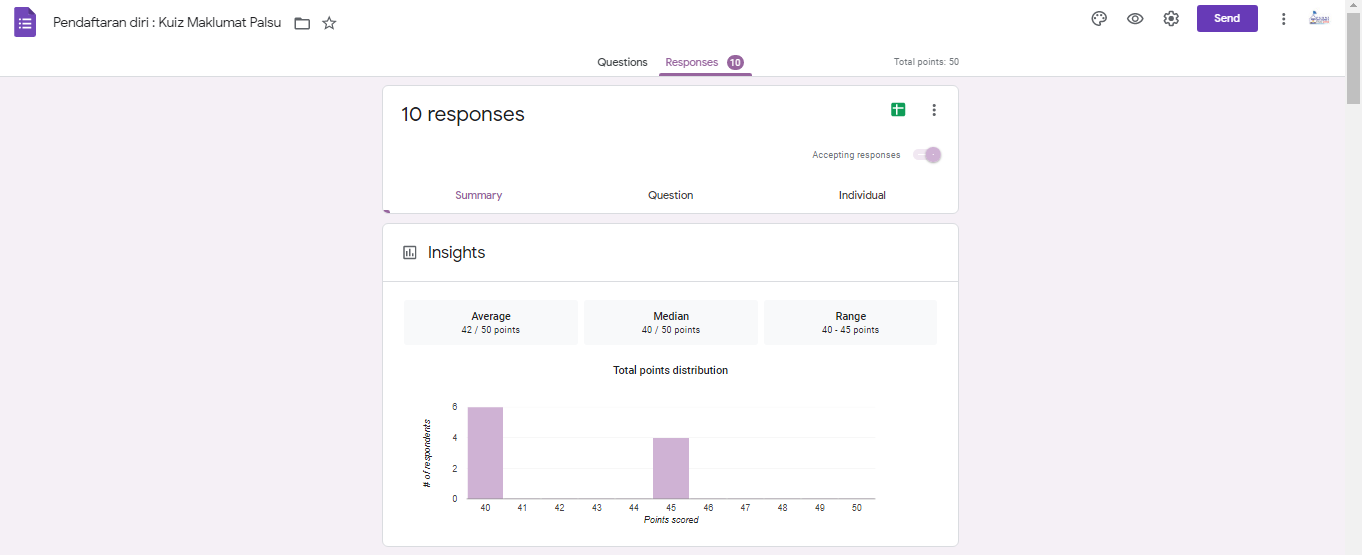
Task: Open the Google account avatar
Action: pyautogui.click(x=1319, y=19)
